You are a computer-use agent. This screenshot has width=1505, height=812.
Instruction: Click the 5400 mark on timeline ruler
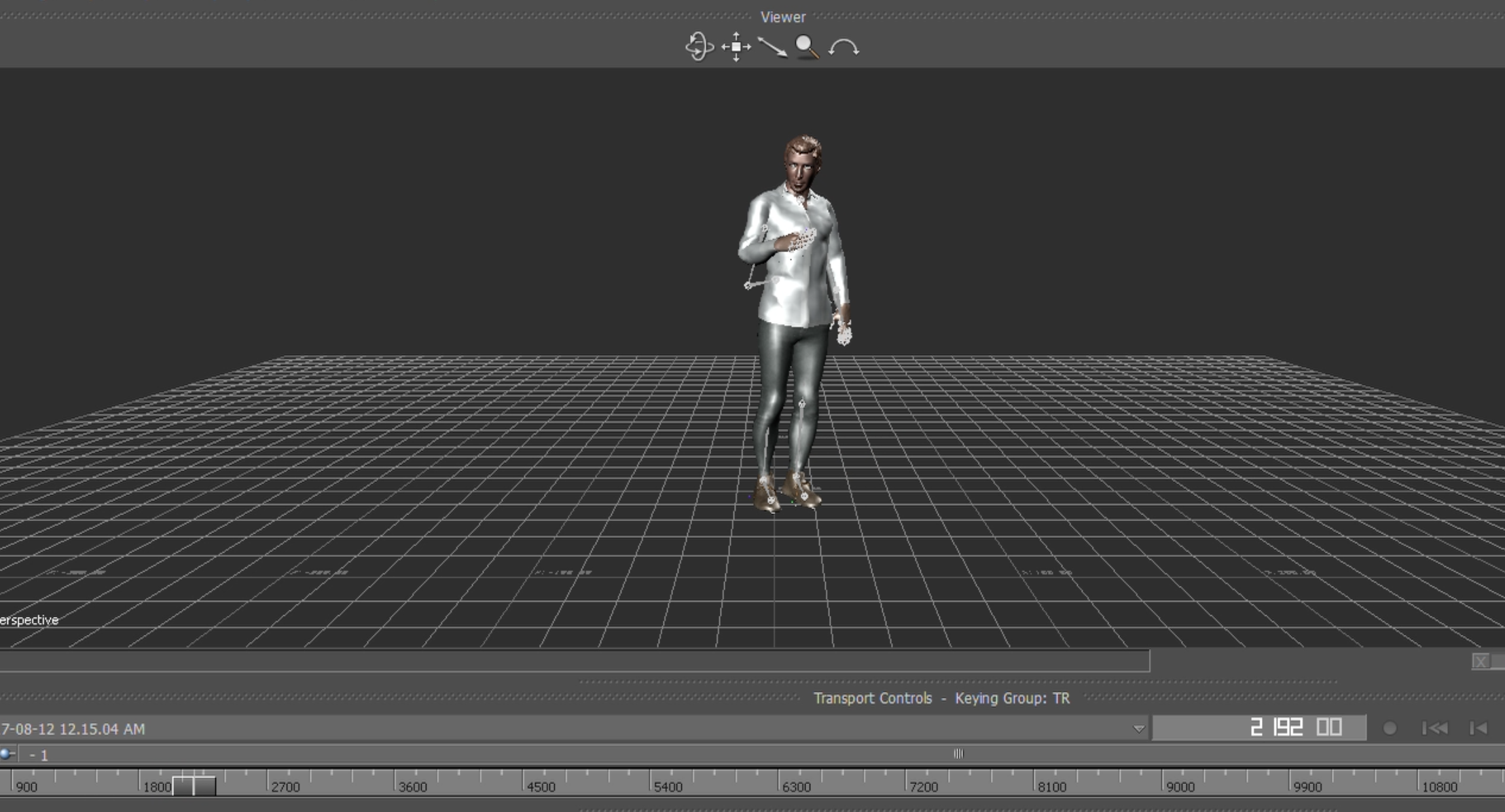(668, 787)
